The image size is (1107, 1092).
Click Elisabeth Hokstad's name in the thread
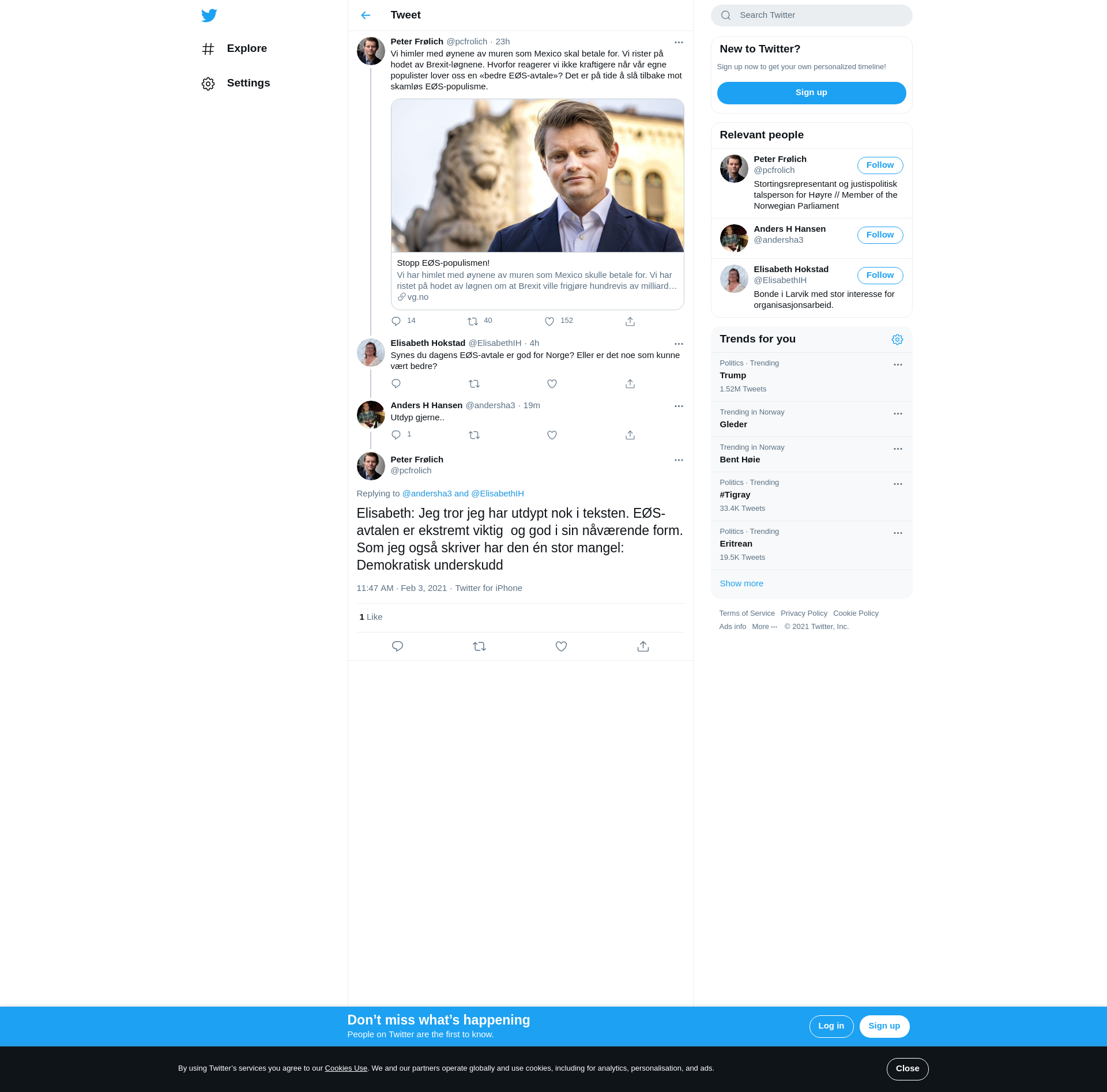(428, 343)
